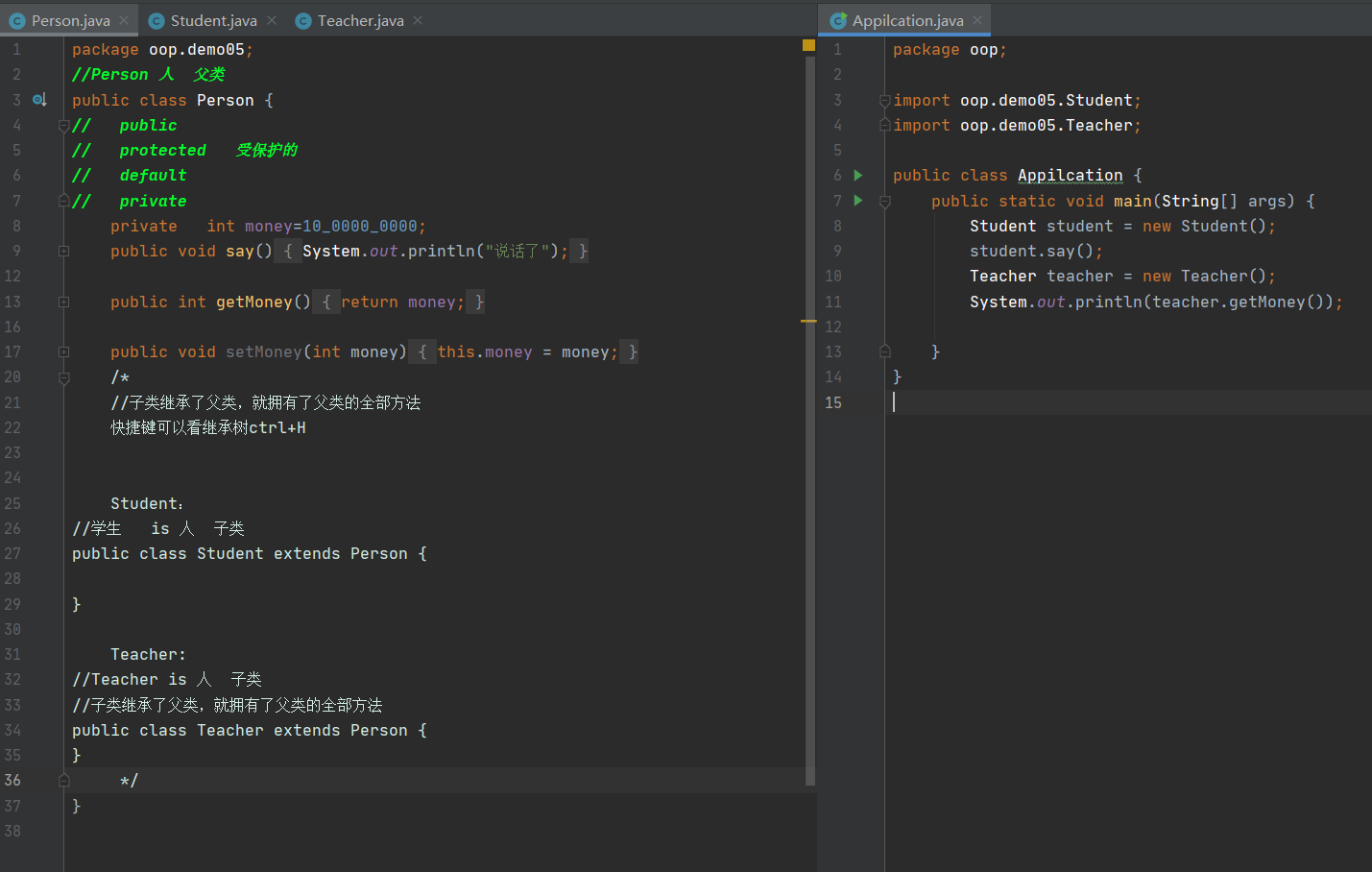Click the warning stripe mark on the scrollbar

pyautogui.click(x=808, y=321)
